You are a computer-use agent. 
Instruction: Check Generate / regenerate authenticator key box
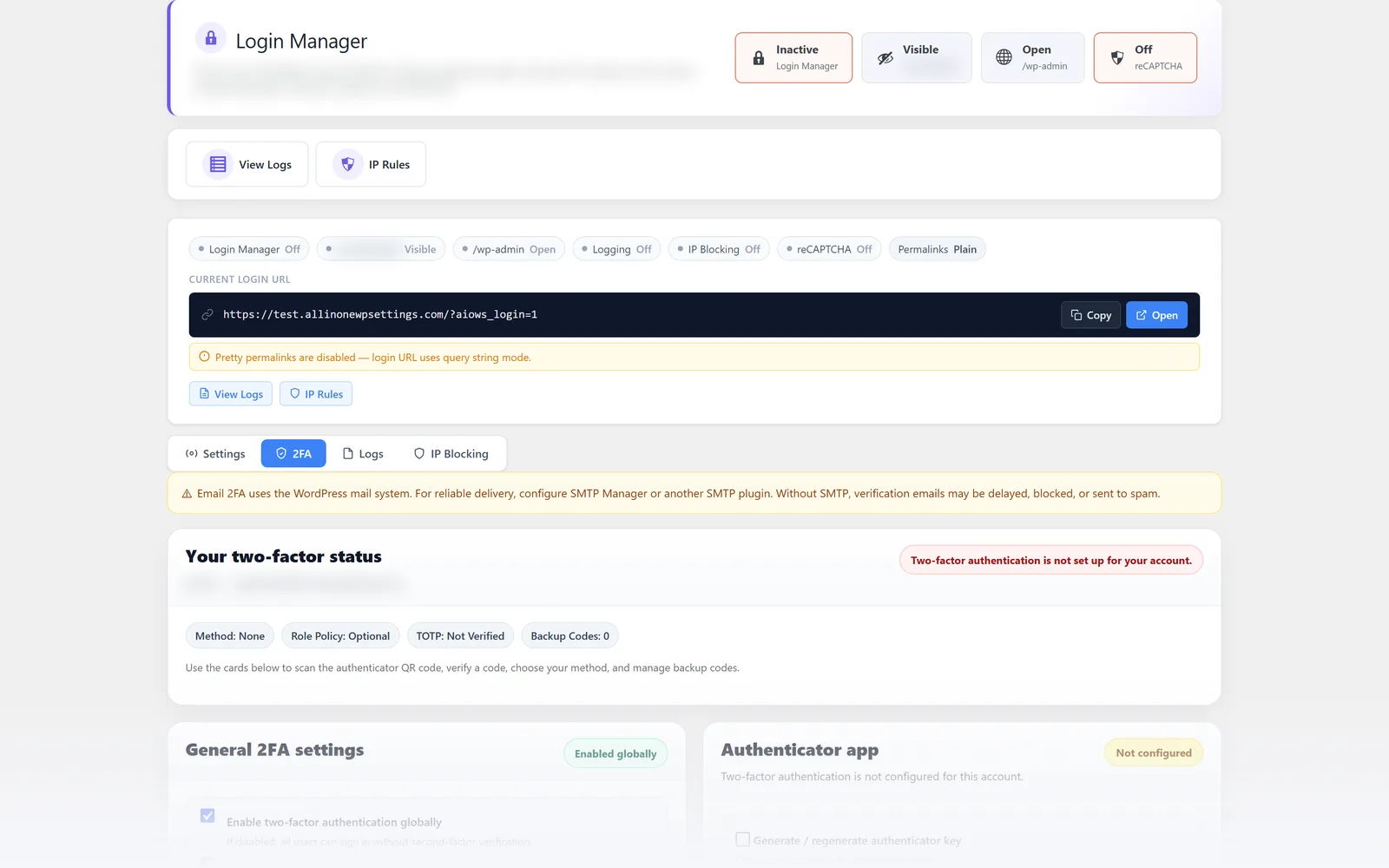743,839
